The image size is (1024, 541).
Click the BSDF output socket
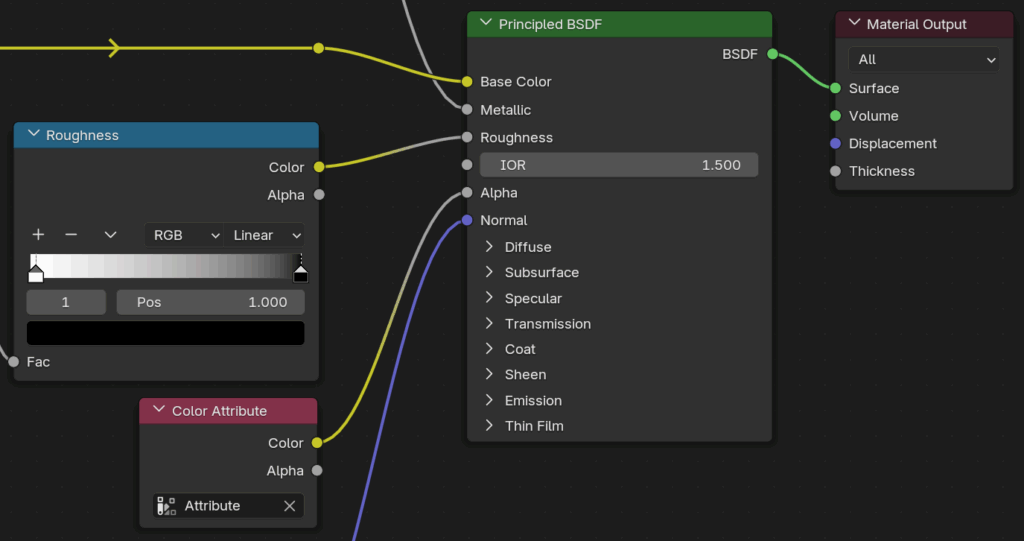772,54
